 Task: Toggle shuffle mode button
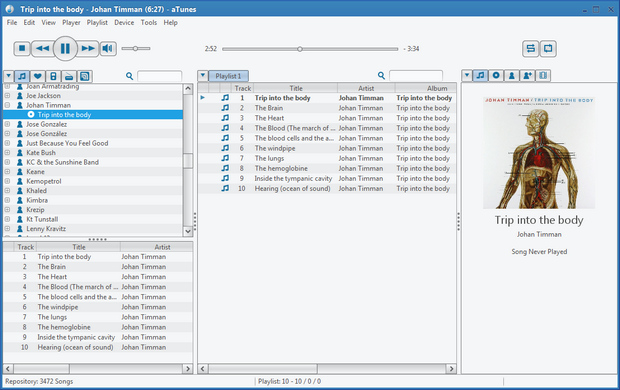tap(530, 49)
